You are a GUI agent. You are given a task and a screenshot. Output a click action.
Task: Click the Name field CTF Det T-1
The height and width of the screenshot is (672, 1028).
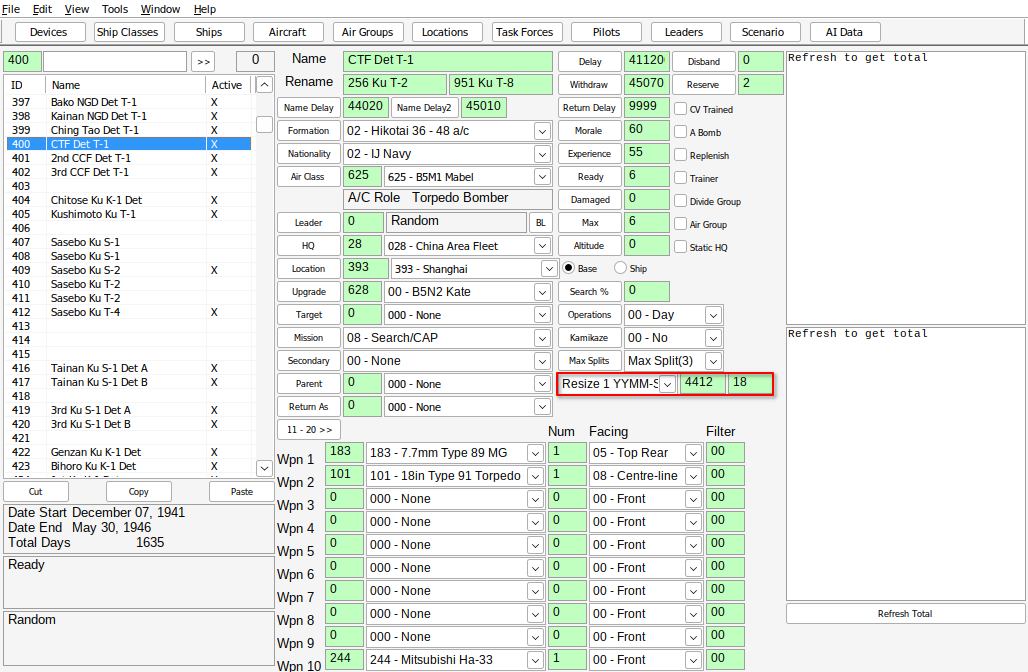pyautogui.click(x=448, y=61)
